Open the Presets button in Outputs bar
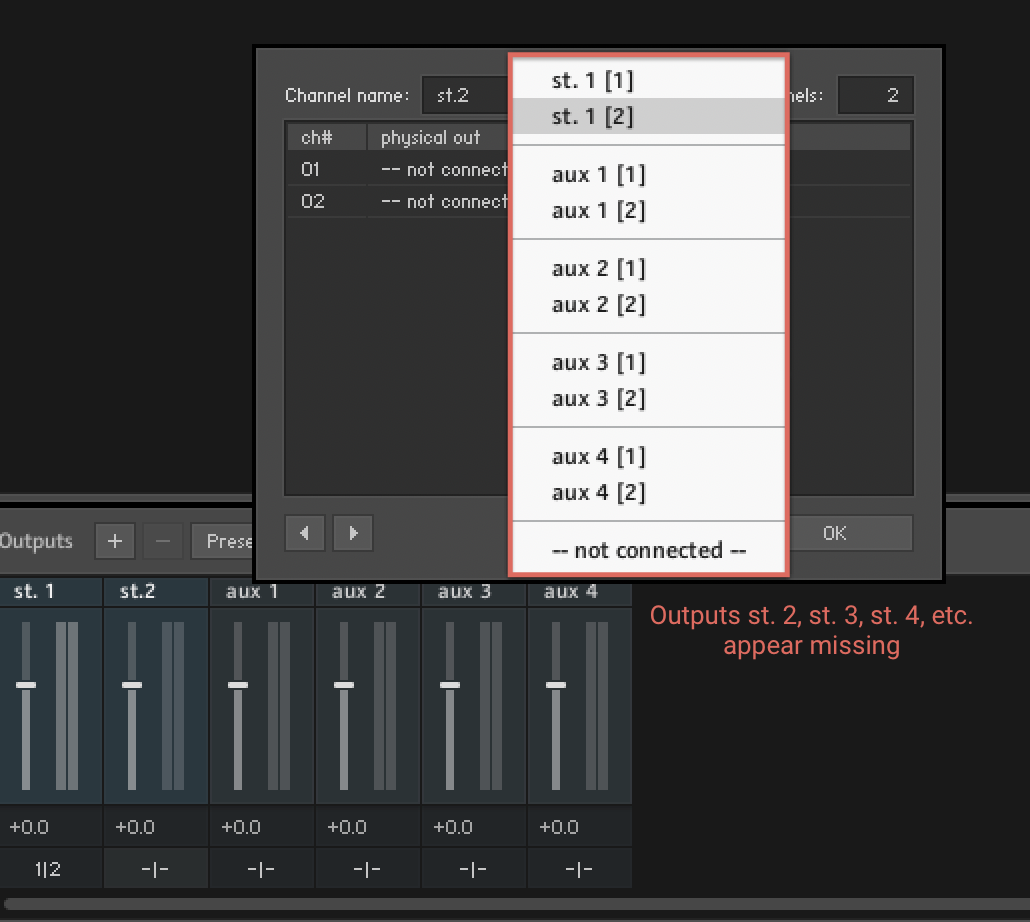 tap(224, 541)
